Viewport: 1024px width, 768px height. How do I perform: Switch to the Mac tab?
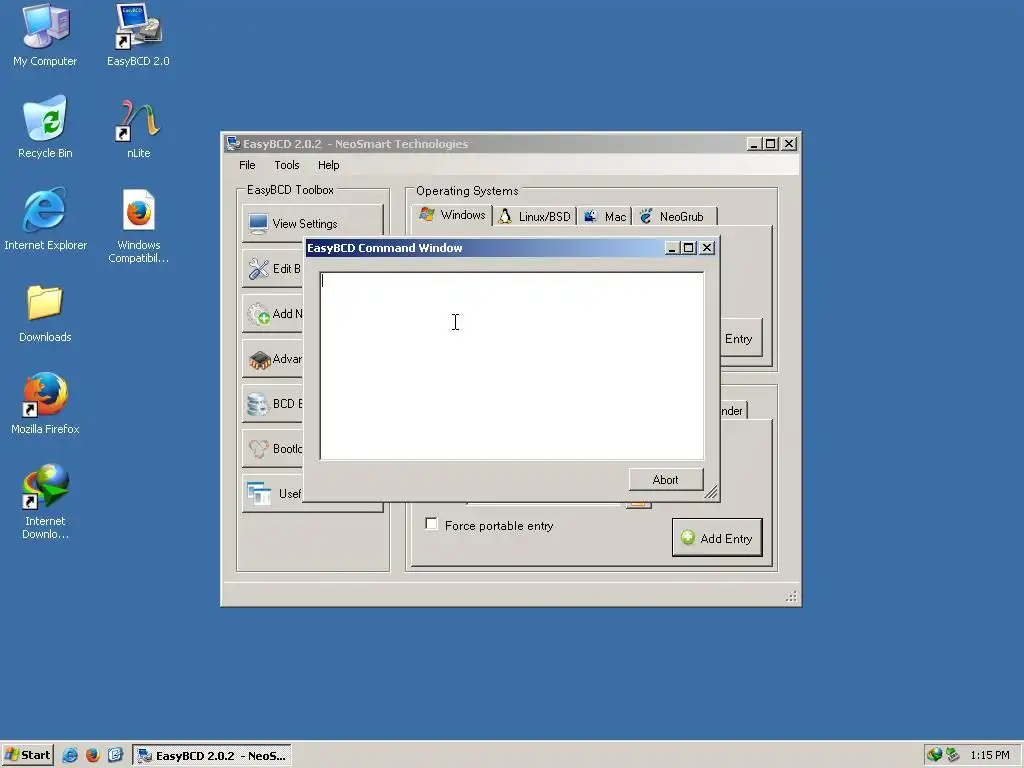point(605,217)
